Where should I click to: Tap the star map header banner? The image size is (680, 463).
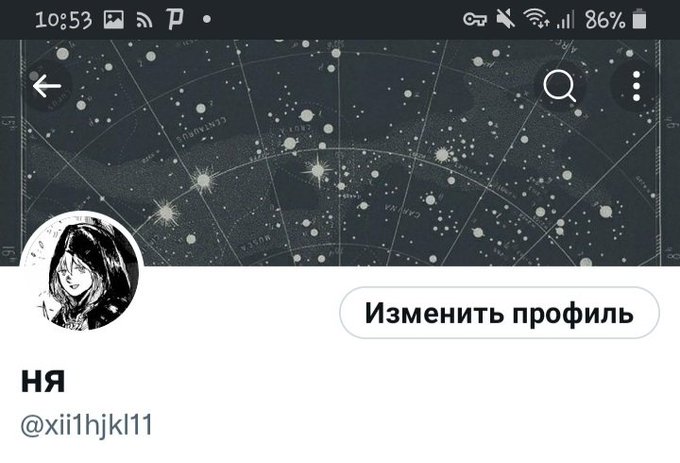coord(340,153)
